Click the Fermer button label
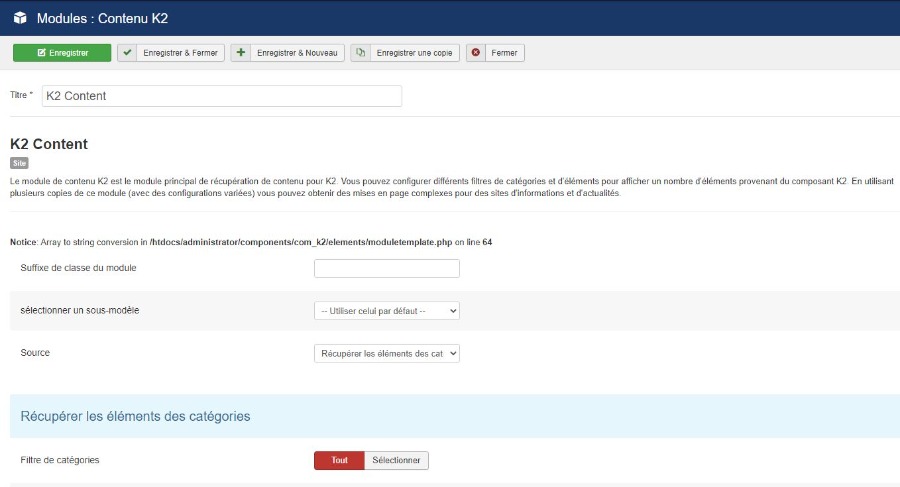The width and height of the screenshot is (900, 487). pos(504,53)
